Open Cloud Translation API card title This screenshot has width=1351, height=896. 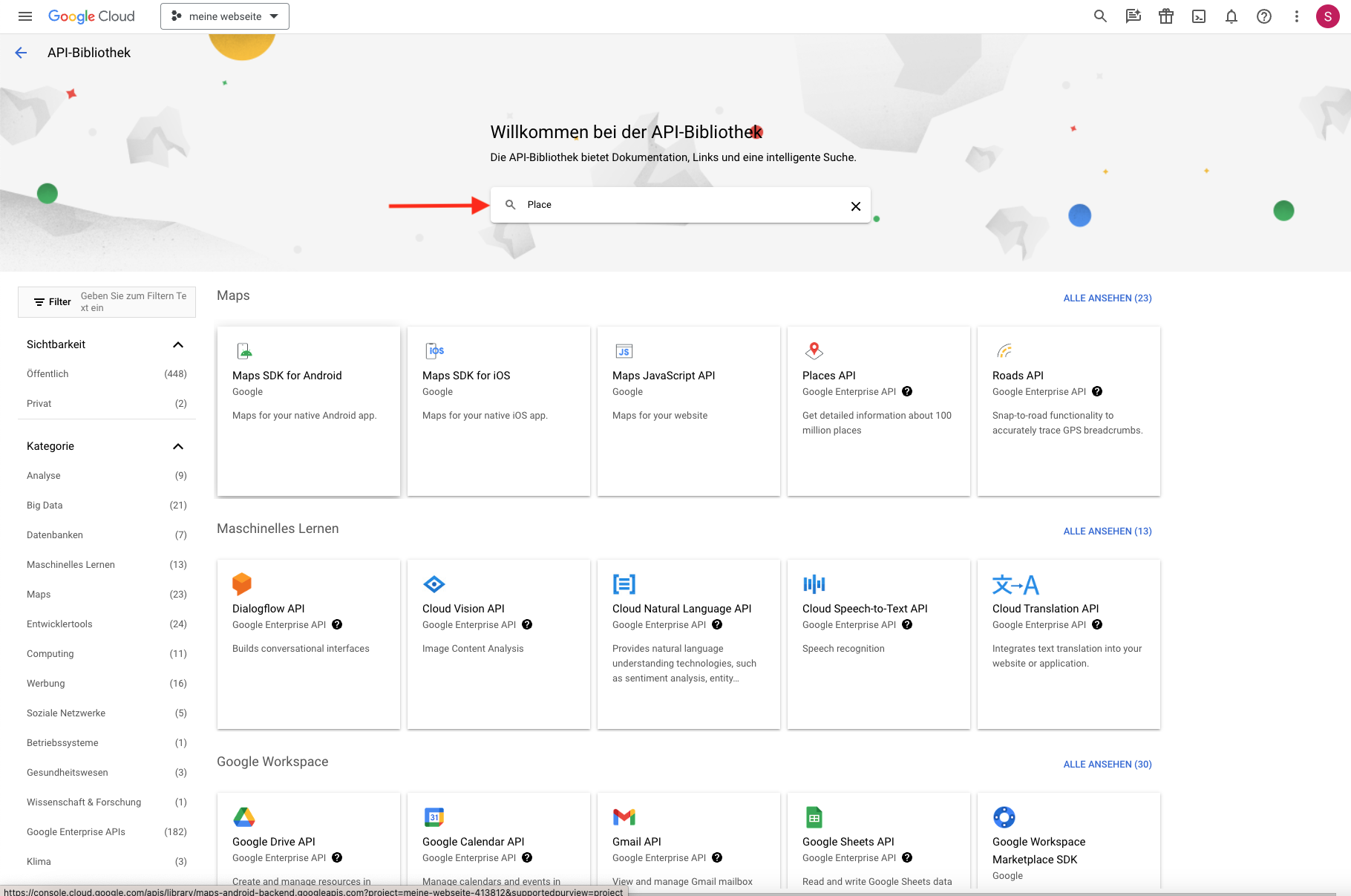click(1045, 609)
